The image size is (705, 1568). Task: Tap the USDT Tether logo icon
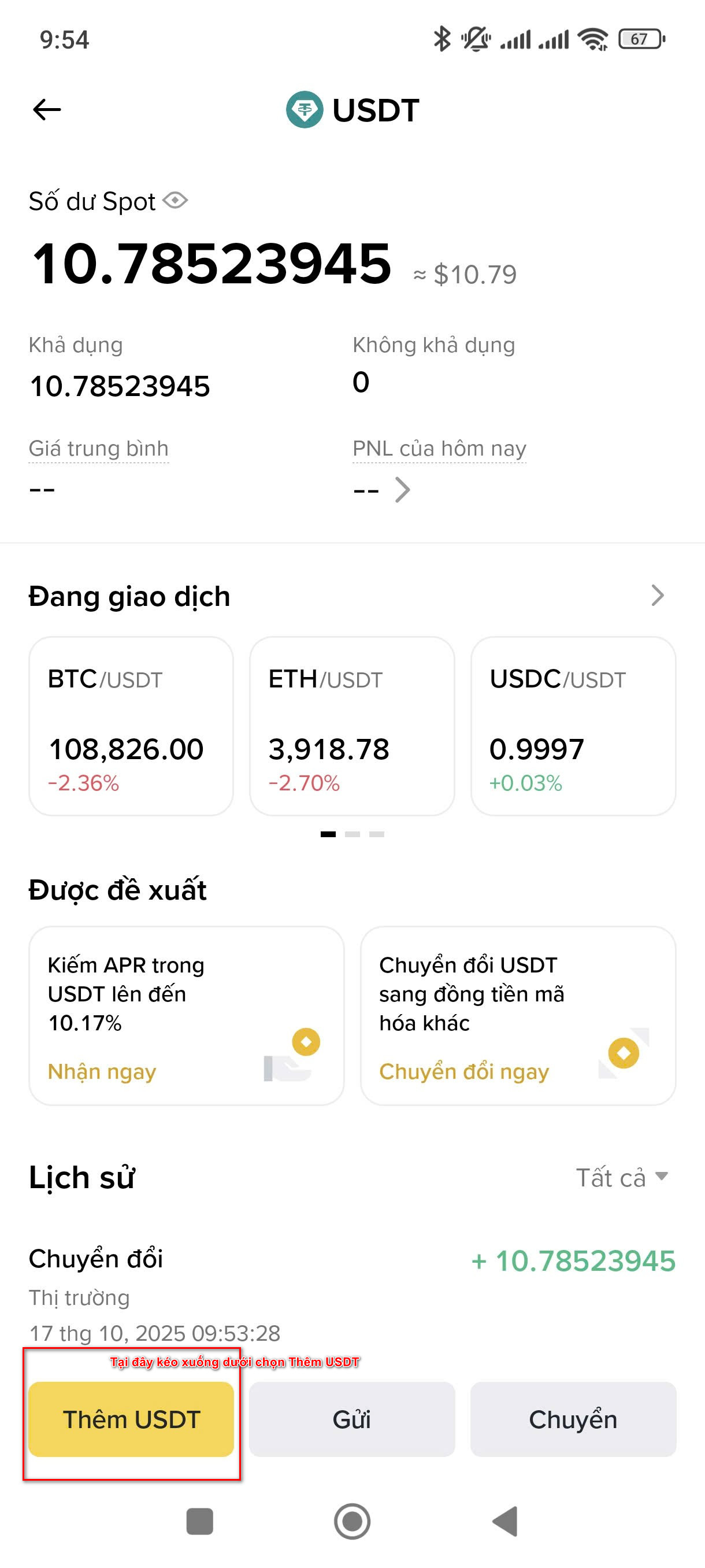(x=304, y=110)
